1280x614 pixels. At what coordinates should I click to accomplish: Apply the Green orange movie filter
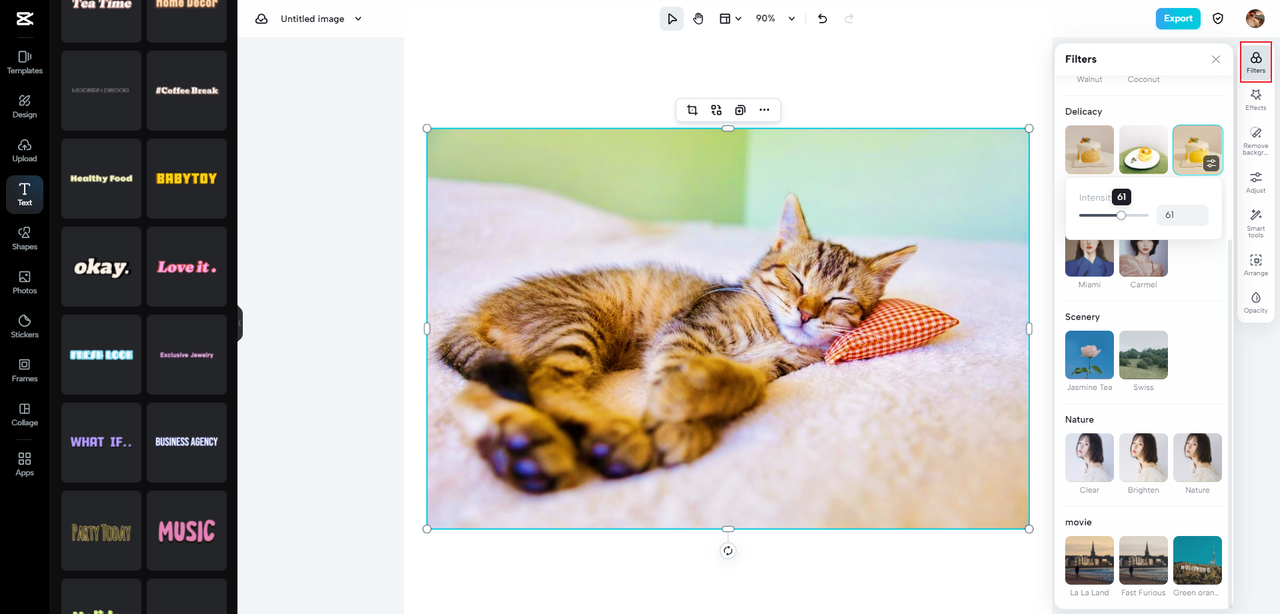tap(1197, 560)
